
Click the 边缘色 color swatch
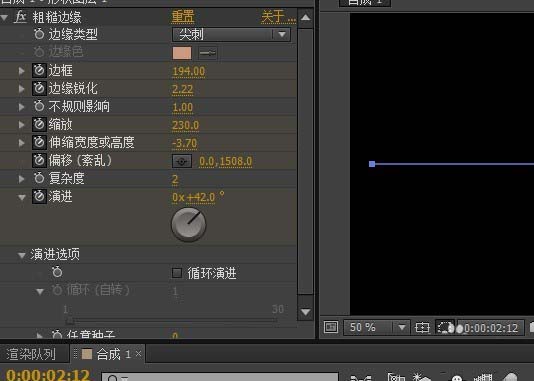pyautogui.click(x=182, y=53)
